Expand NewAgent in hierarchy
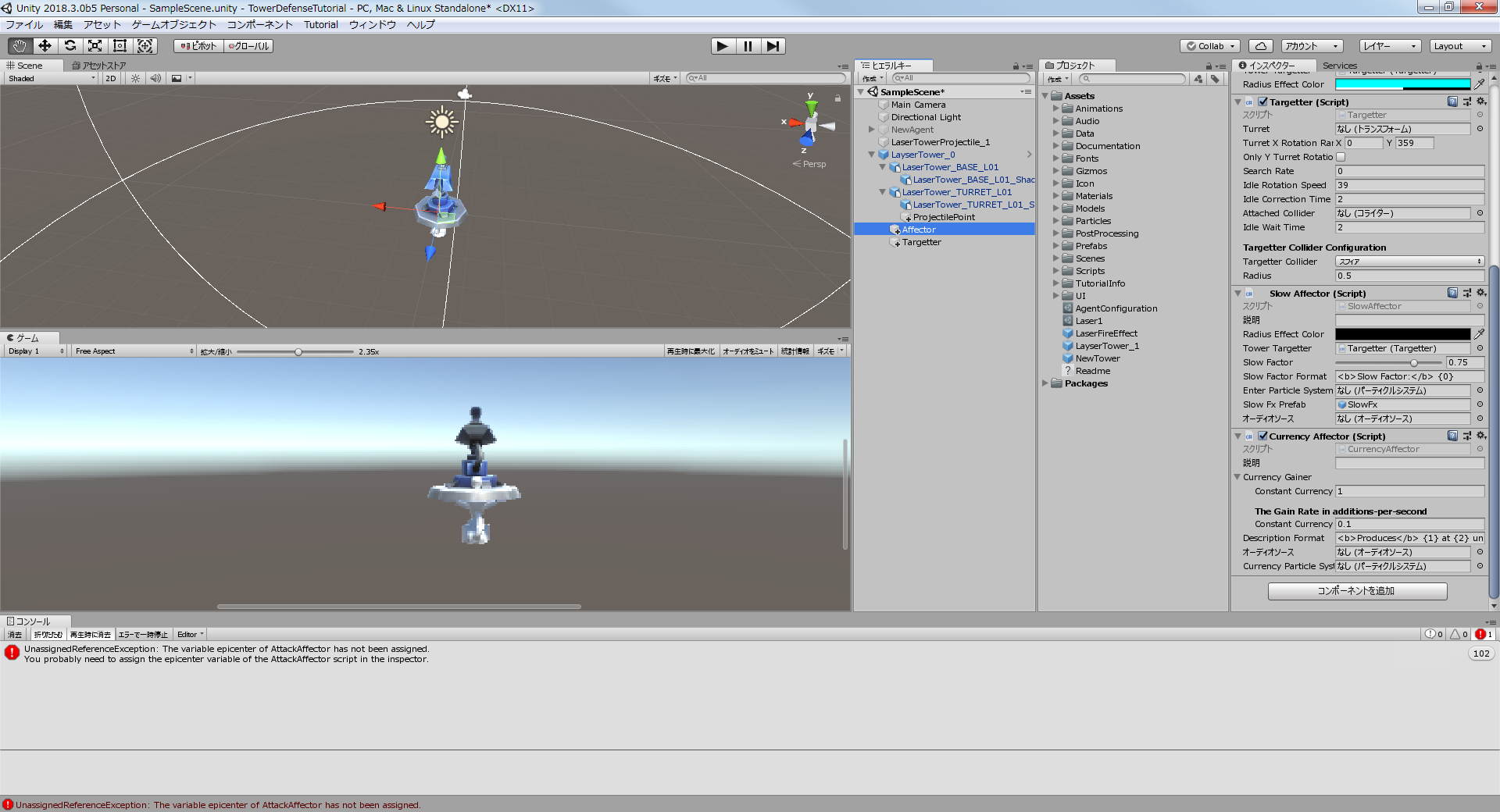 872,130
